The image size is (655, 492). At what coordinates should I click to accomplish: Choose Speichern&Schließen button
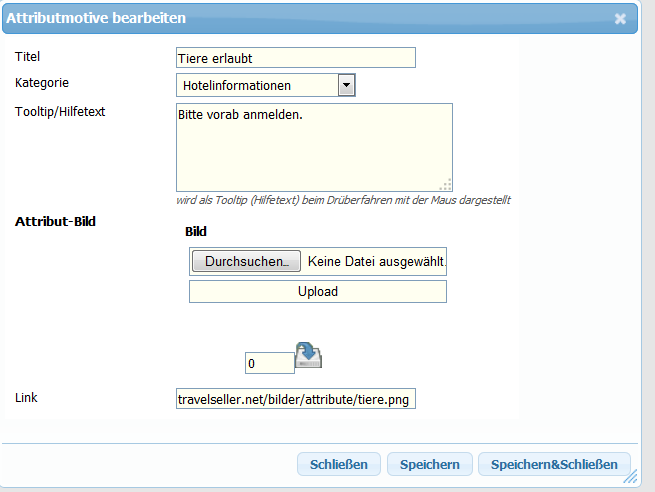tap(554, 464)
